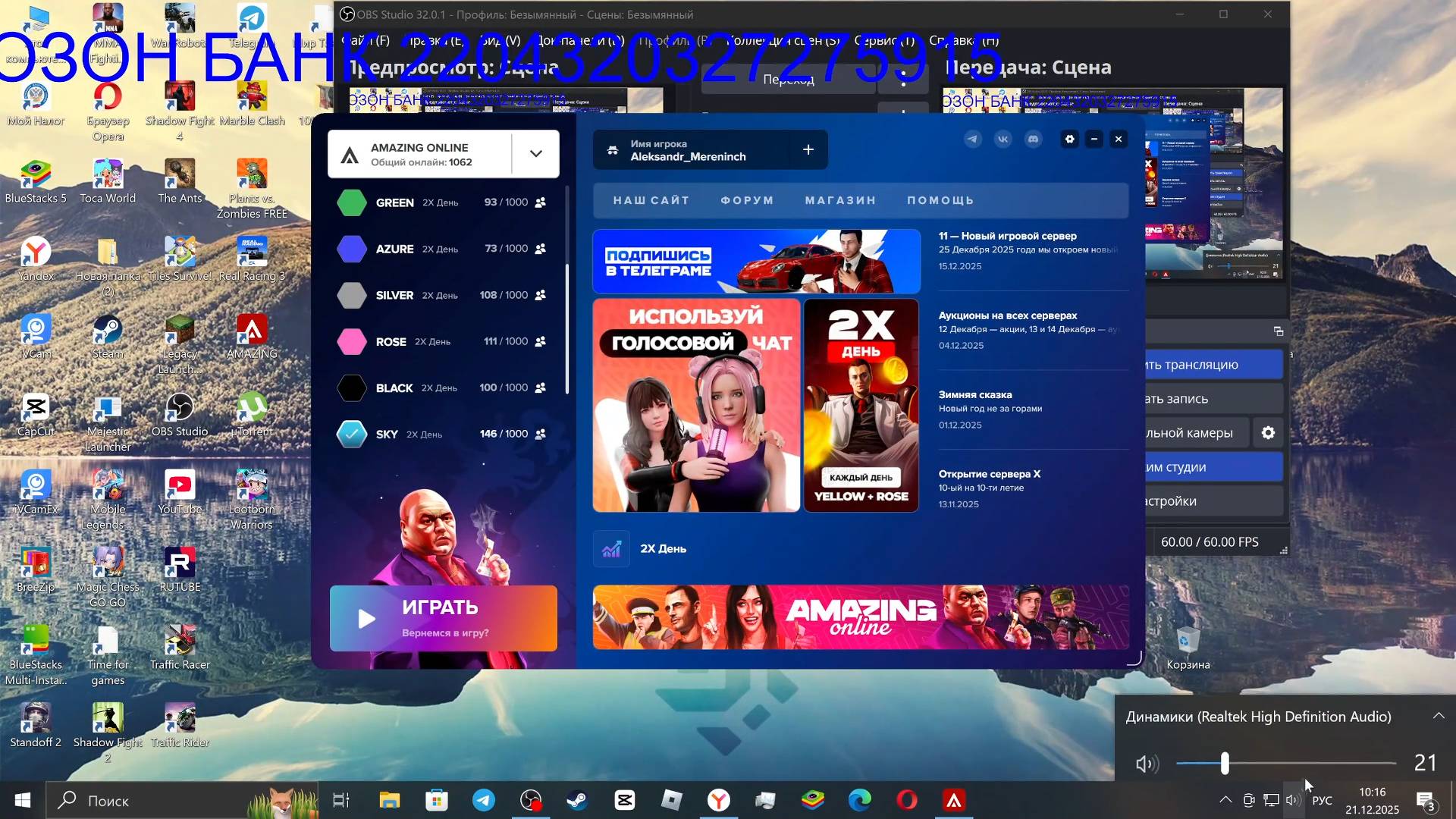Open launcher's Telegram social icon

973,140
